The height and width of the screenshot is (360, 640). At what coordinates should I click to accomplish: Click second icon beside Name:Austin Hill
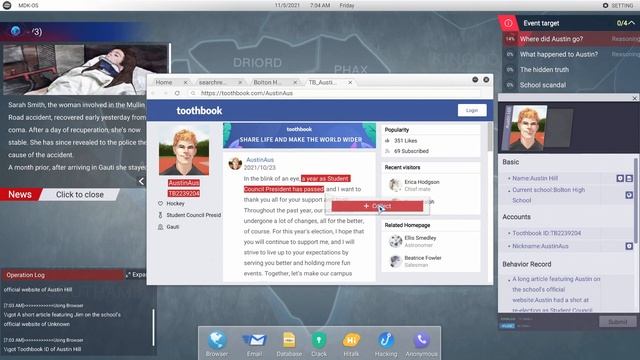pyautogui.click(x=629, y=178)
